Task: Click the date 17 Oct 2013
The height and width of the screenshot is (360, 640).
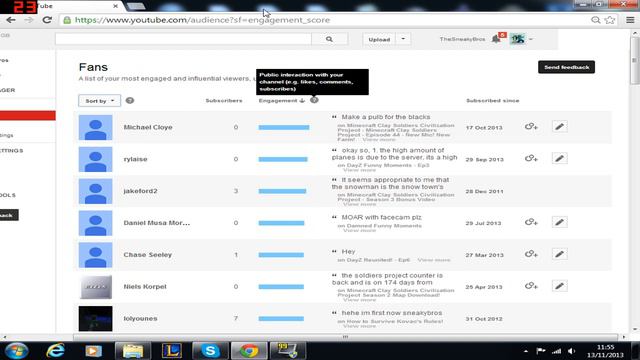Action: coord(484,128)
